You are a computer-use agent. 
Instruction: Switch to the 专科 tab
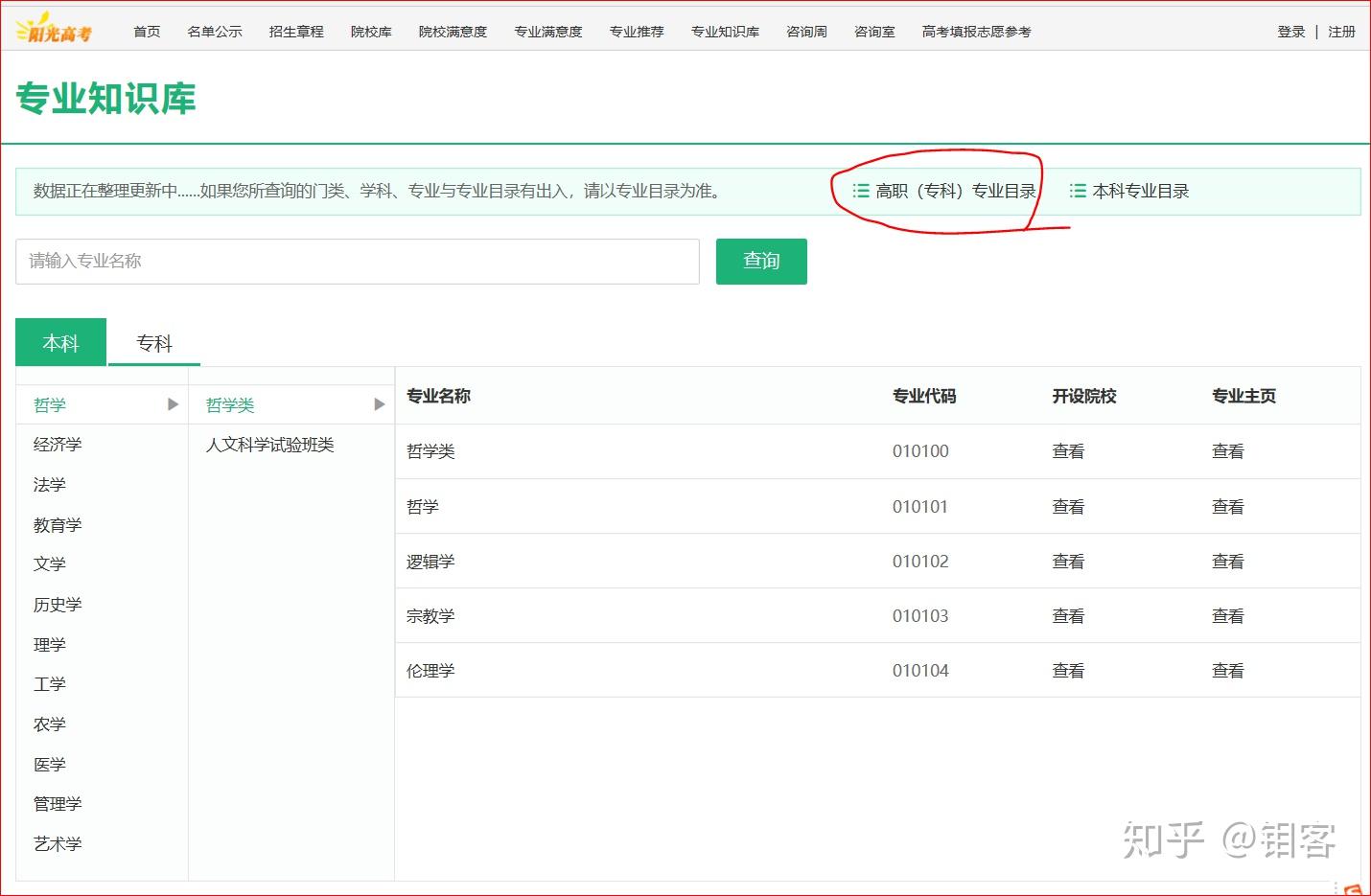coord(154,343)
